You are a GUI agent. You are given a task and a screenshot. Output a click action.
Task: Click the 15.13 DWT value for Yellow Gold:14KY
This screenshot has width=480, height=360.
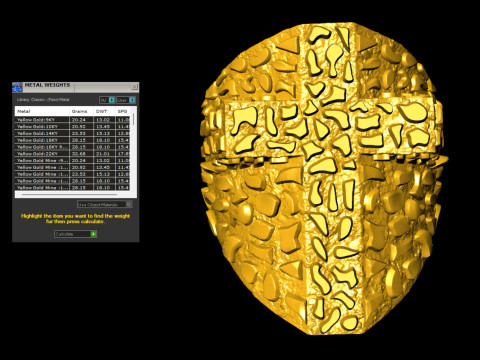(103, 133)
